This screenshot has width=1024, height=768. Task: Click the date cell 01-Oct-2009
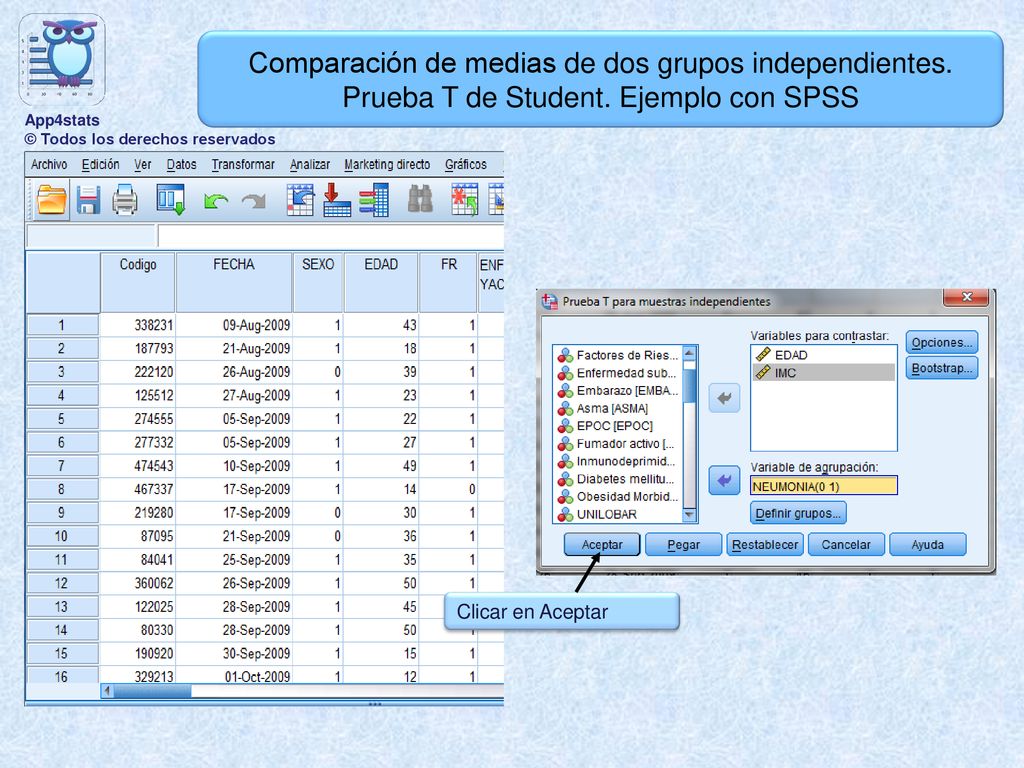[x=234, y=675]
